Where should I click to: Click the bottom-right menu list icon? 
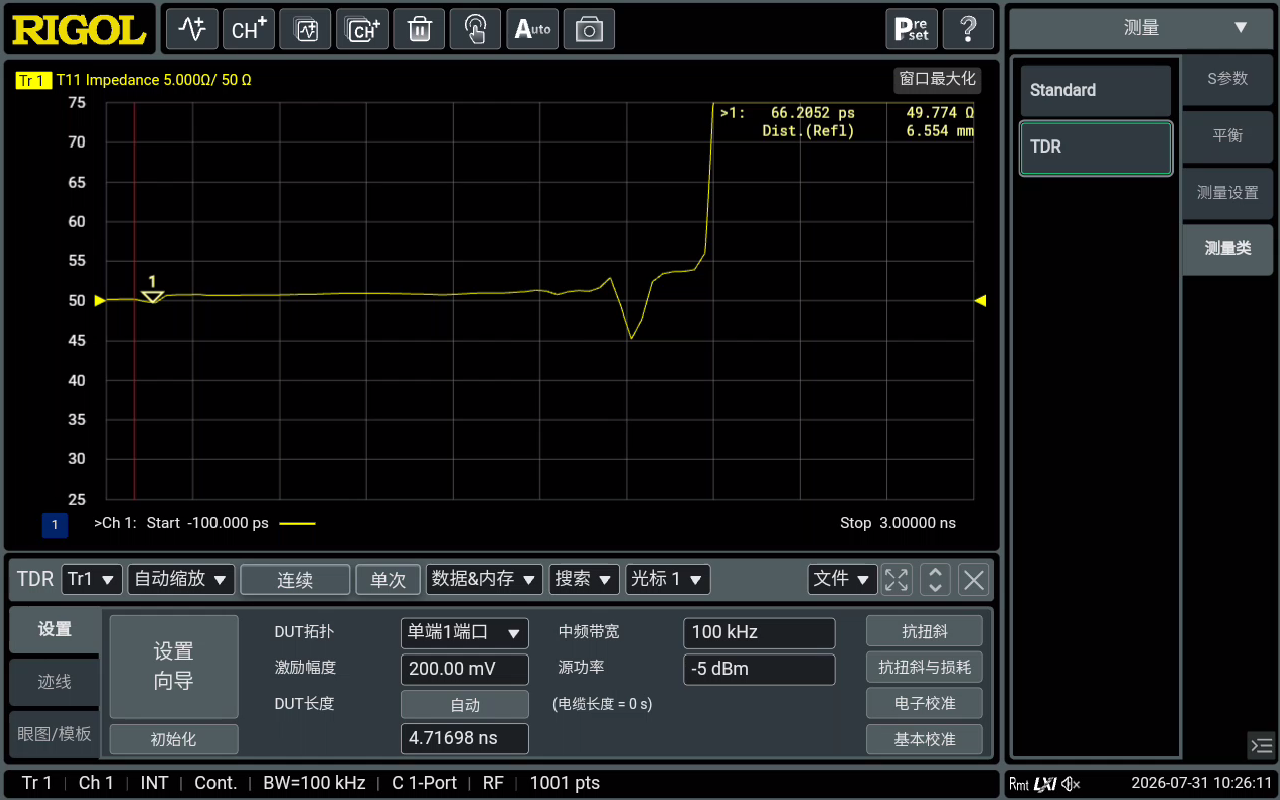[x=1261, y=745]
